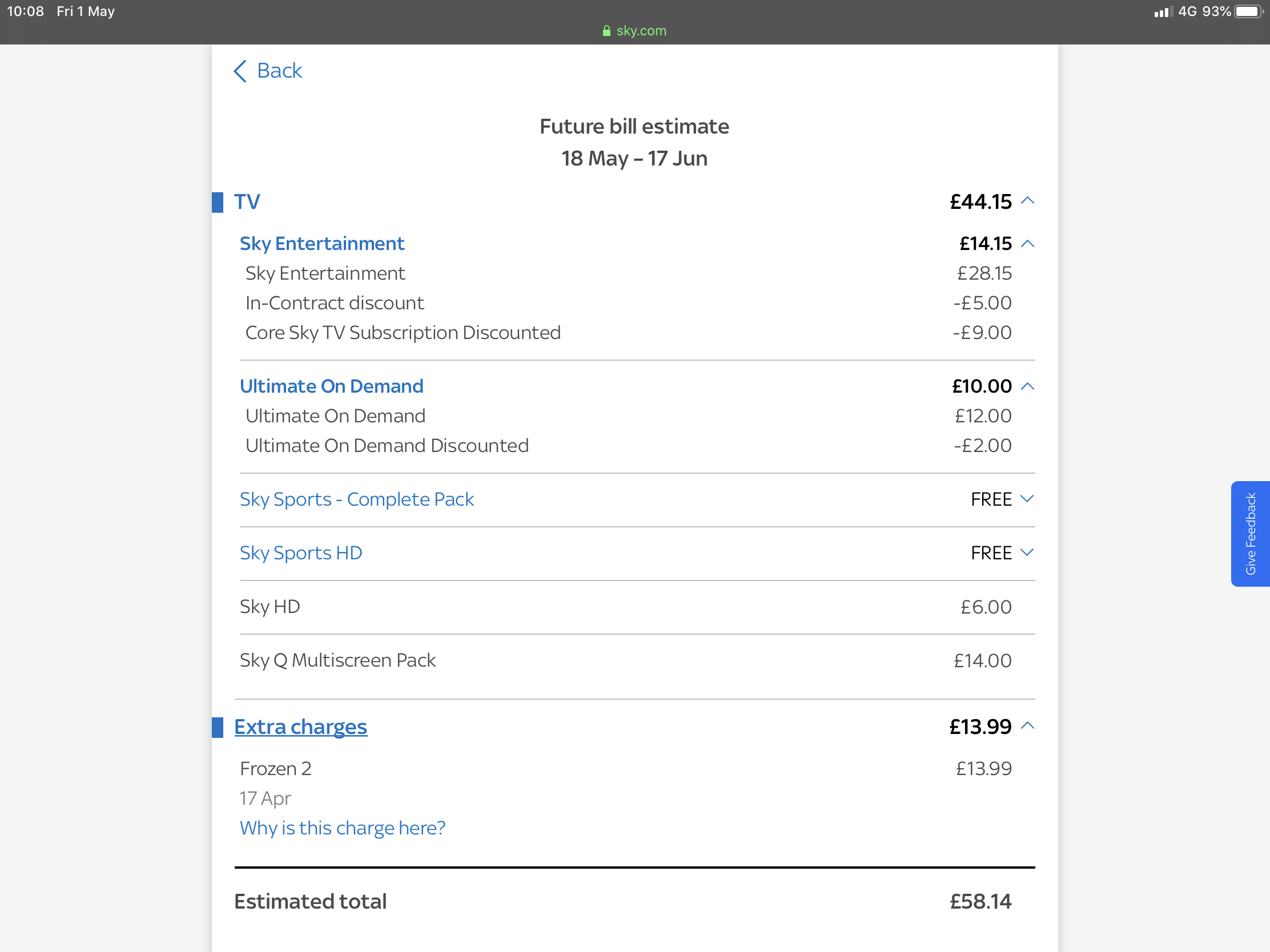The image size is (1270, 952).
Task: Select the Sky Entertainment heading
Action: pos(321,244)
